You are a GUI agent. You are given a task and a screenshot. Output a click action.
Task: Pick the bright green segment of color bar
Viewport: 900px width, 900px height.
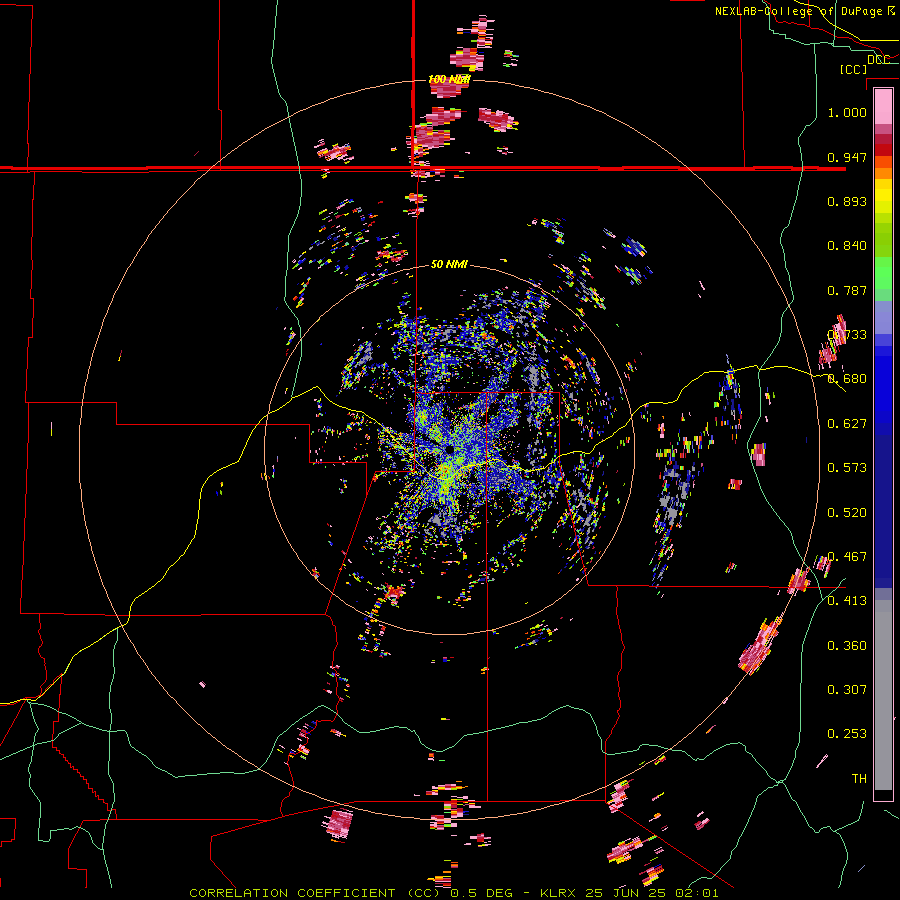click(x=883, y=272)
